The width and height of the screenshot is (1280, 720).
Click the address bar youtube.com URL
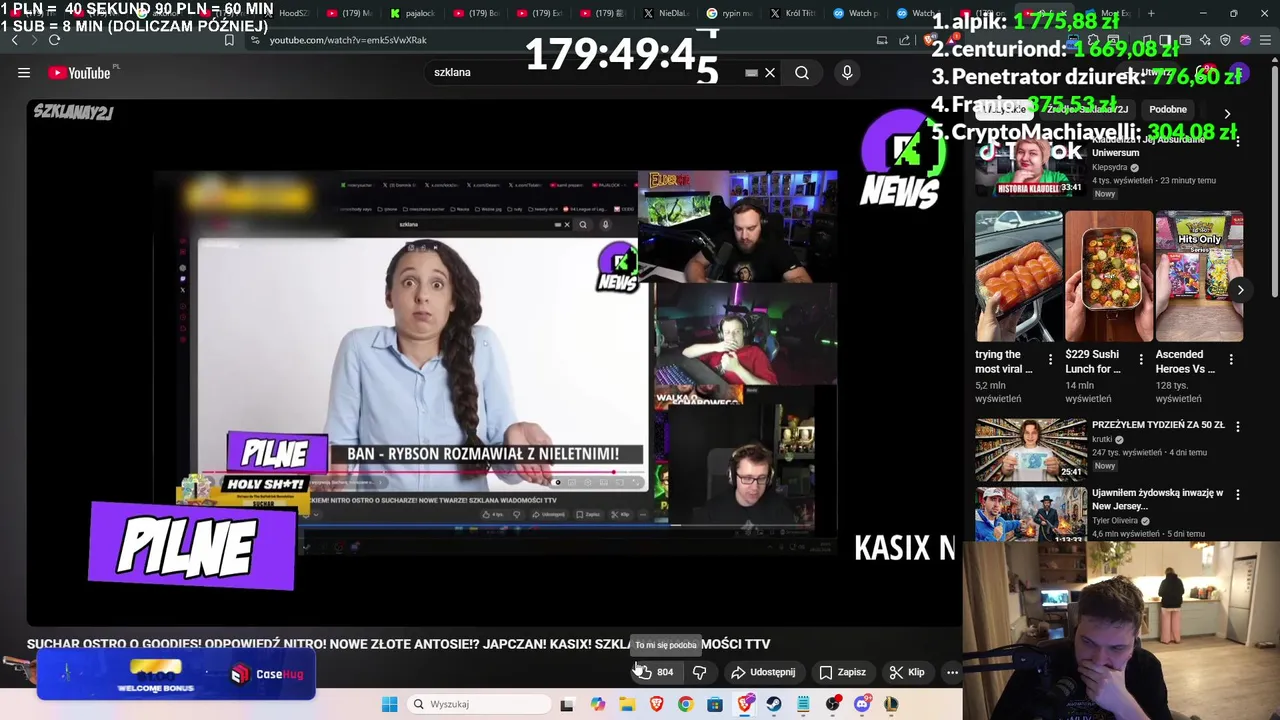click(x=348, y=40)
